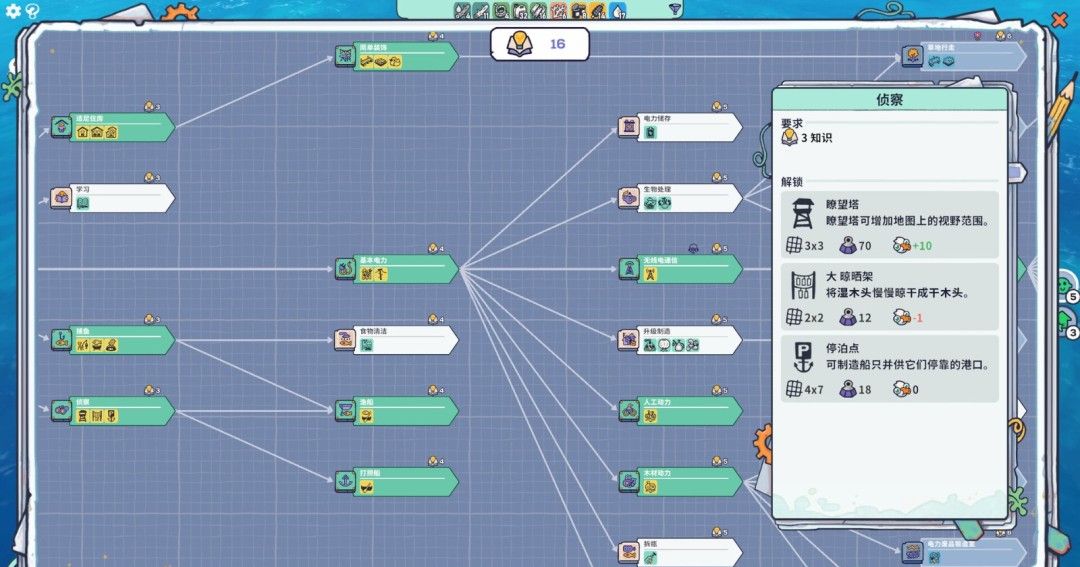Click the 学习 learning research node
The width and height of the screenshot is (1080, 567).
pos(114,198)
